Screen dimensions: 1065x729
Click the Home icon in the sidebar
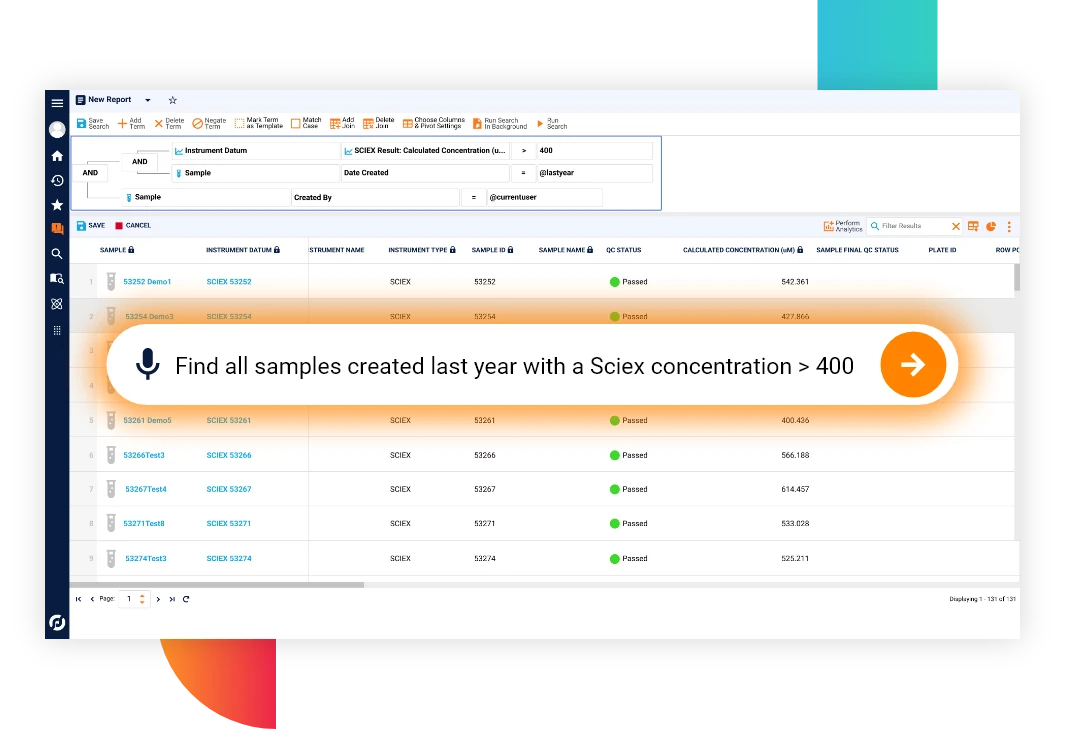pyautogui.click(x=57, y=155)
